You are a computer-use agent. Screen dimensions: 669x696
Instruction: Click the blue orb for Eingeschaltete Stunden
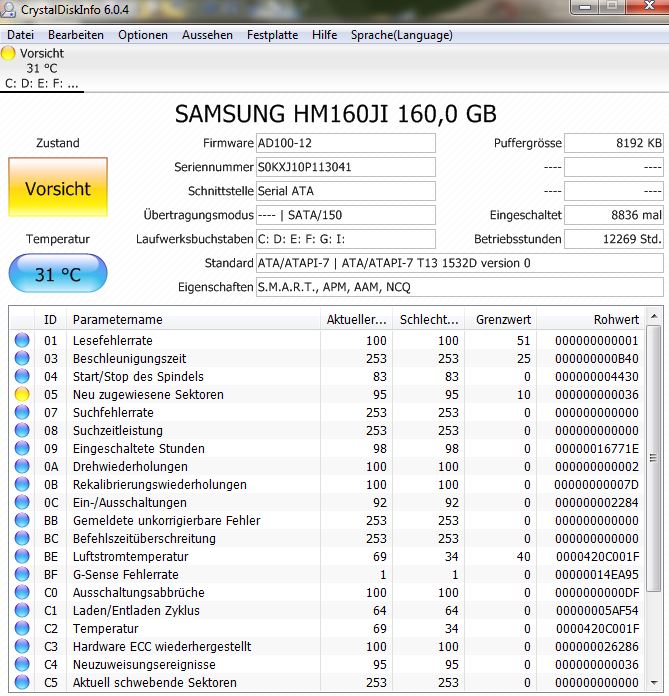point(22,448)
